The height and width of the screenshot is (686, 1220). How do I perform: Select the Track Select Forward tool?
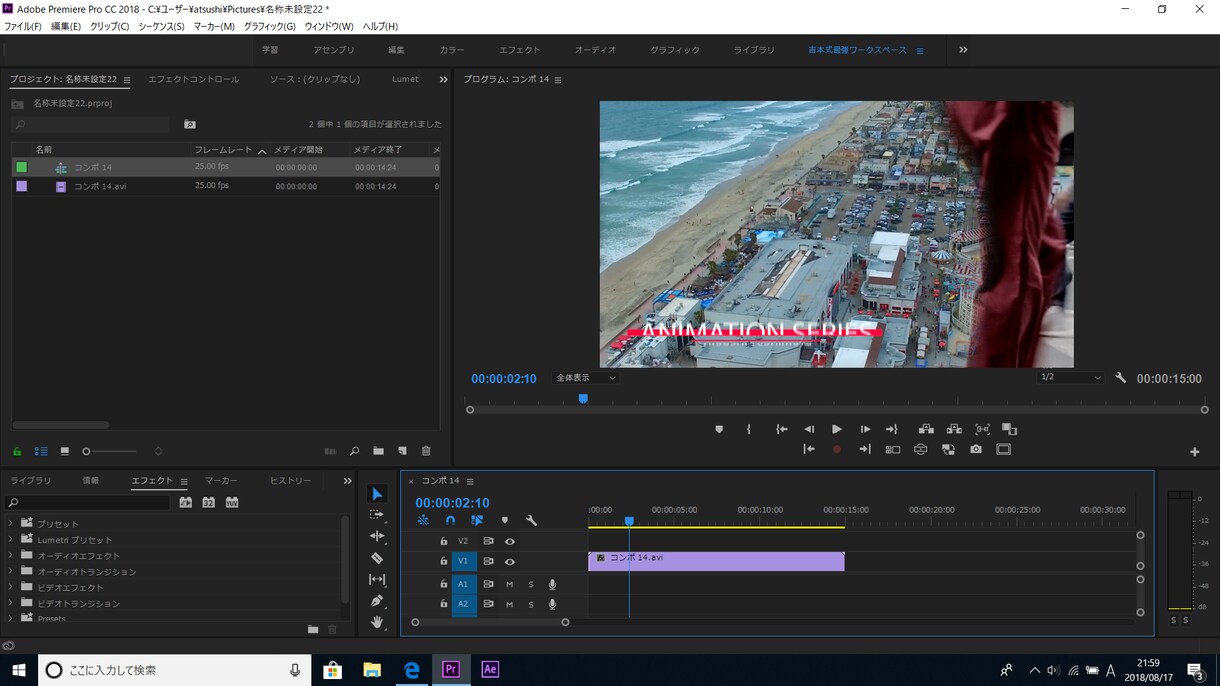pyautogui.click(x=377, y=515)
